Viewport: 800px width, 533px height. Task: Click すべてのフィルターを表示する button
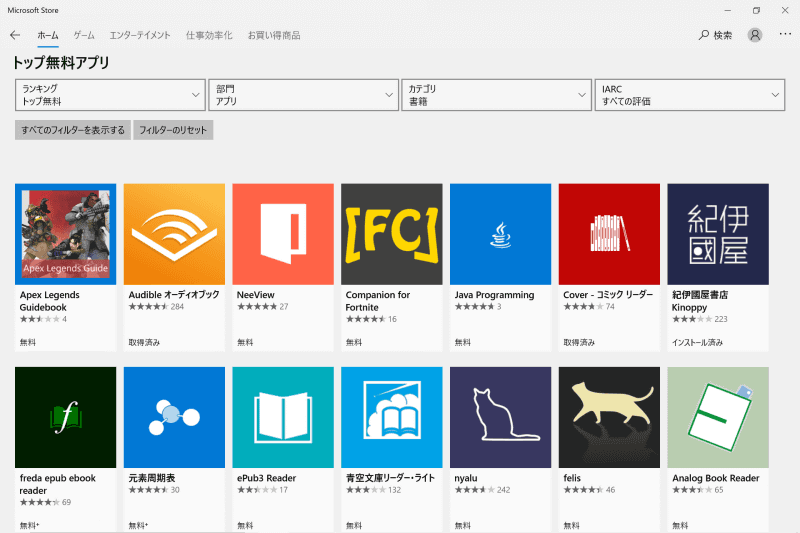(73, 130)
